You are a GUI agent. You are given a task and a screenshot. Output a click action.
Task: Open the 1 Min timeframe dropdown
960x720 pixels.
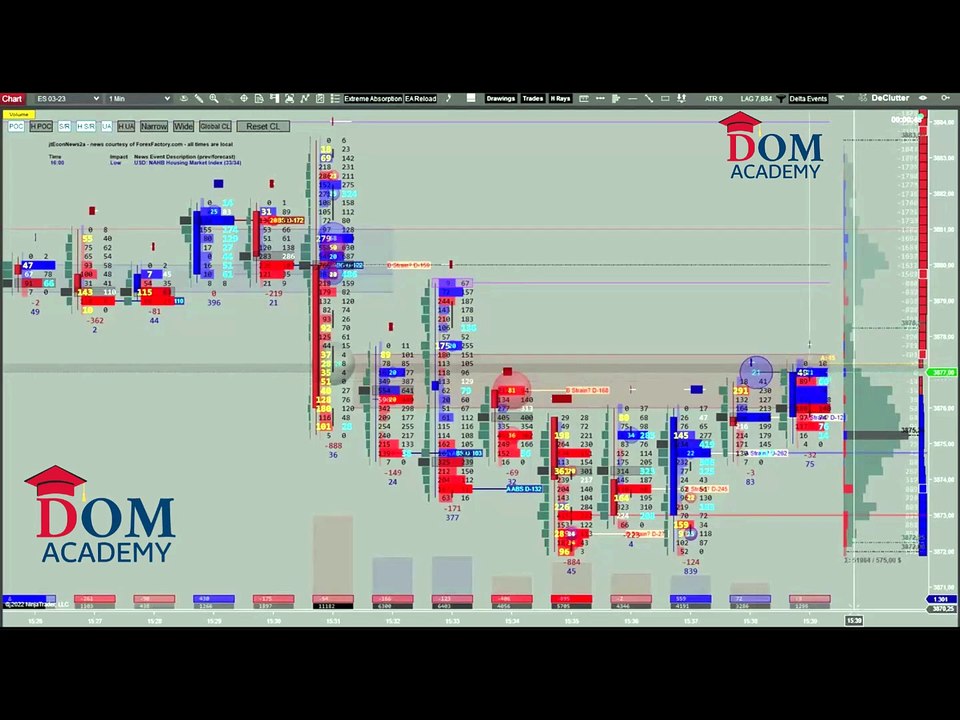click(x=138, y=99)
